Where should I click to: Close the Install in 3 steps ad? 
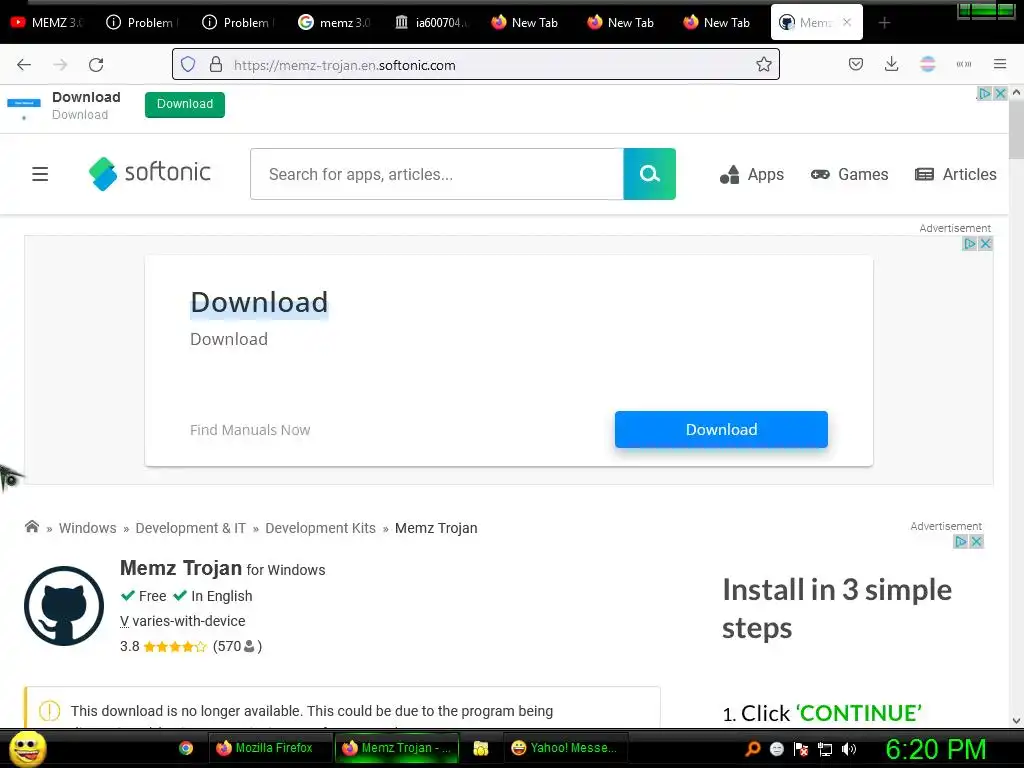976,541
